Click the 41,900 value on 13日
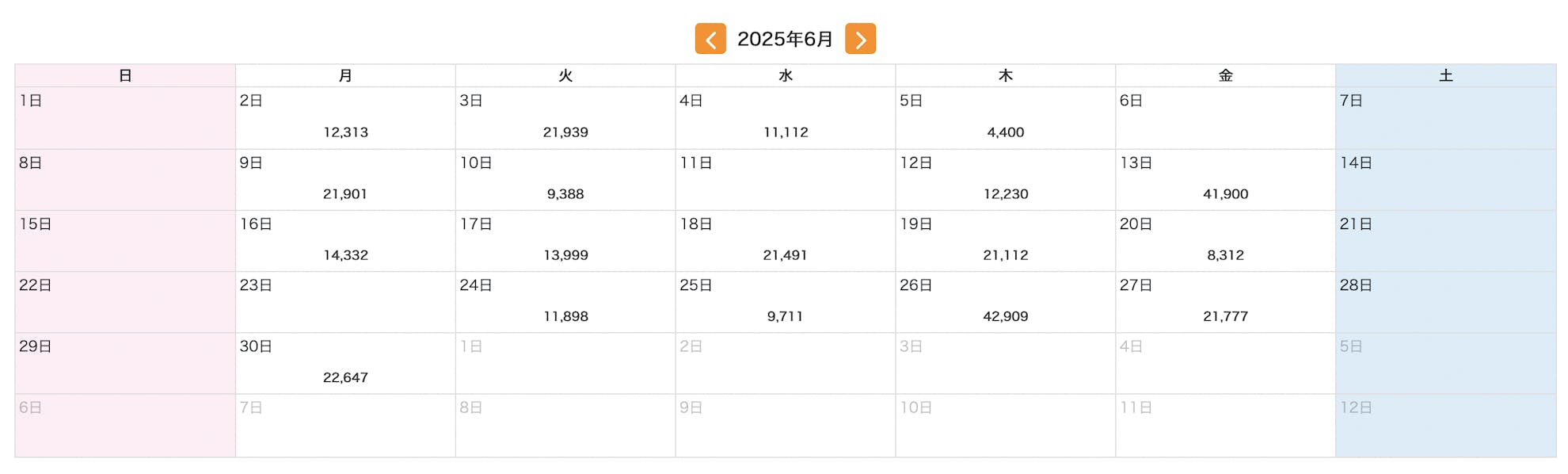Screen dimensions: 1568x474 pyautogui.click(x=1225, y=194)
